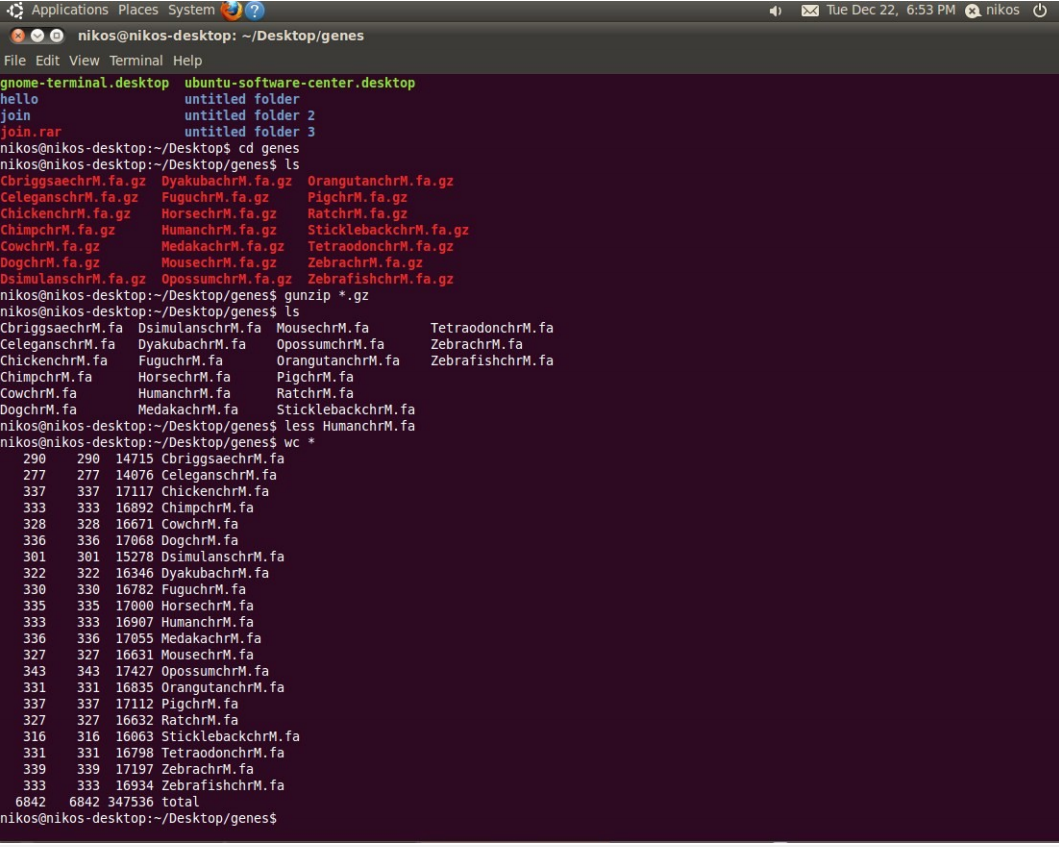Open the mail envelope indicator
The height and width of the screenshot is (847, 1059).
[810, 11]
